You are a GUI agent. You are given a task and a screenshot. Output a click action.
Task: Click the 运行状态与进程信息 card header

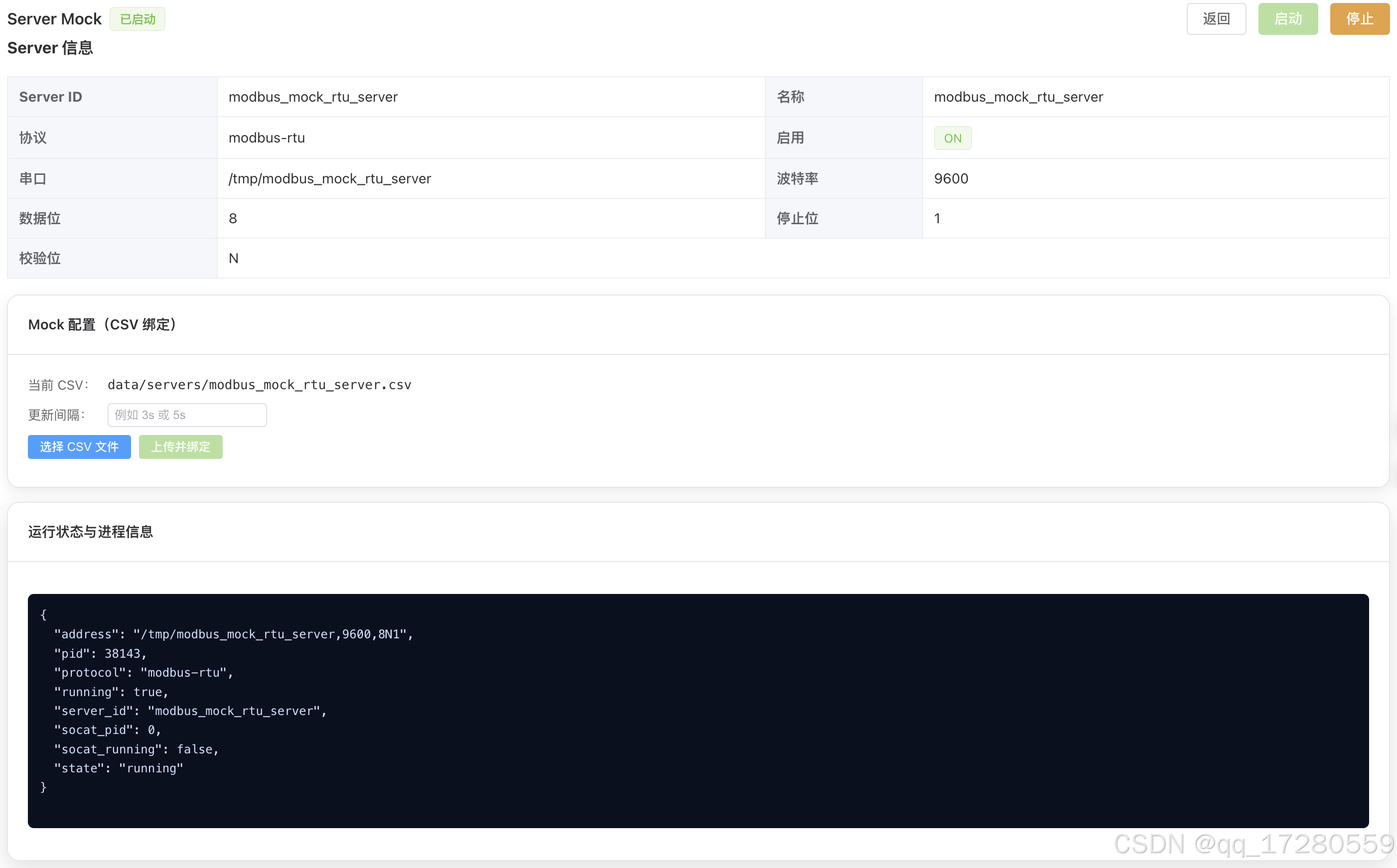91,532
